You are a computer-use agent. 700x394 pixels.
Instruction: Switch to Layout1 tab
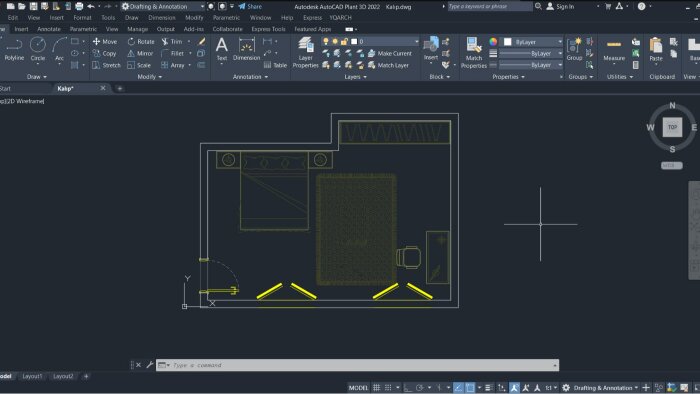[x=32, y=376]
